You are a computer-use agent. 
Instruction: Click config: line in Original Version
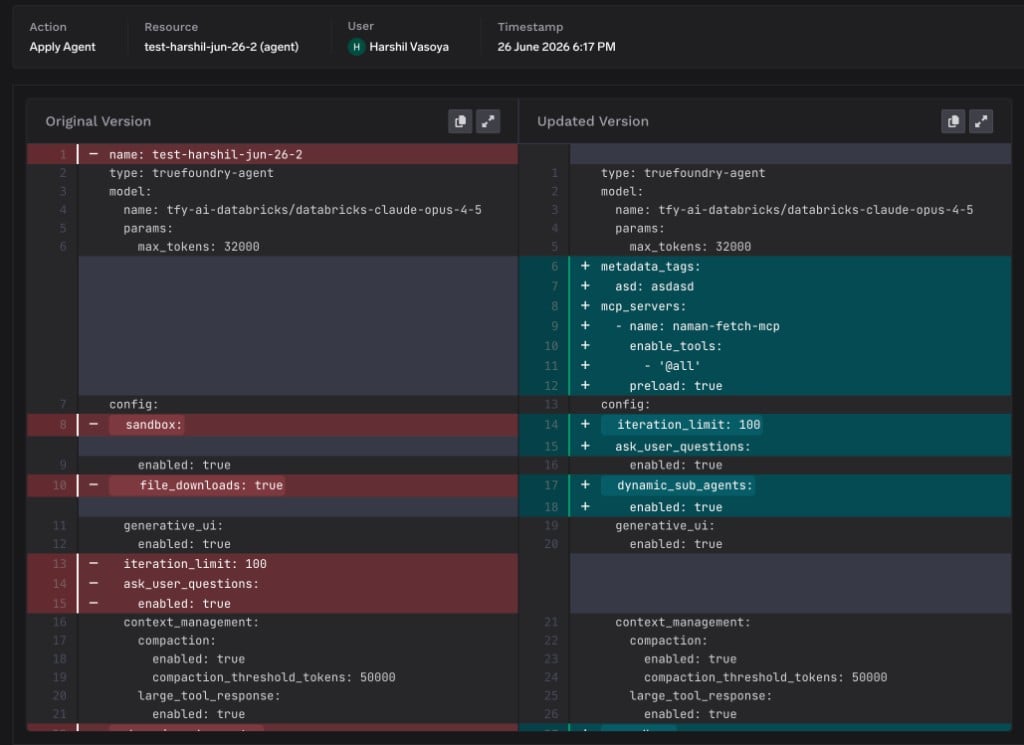pos(134,405)
